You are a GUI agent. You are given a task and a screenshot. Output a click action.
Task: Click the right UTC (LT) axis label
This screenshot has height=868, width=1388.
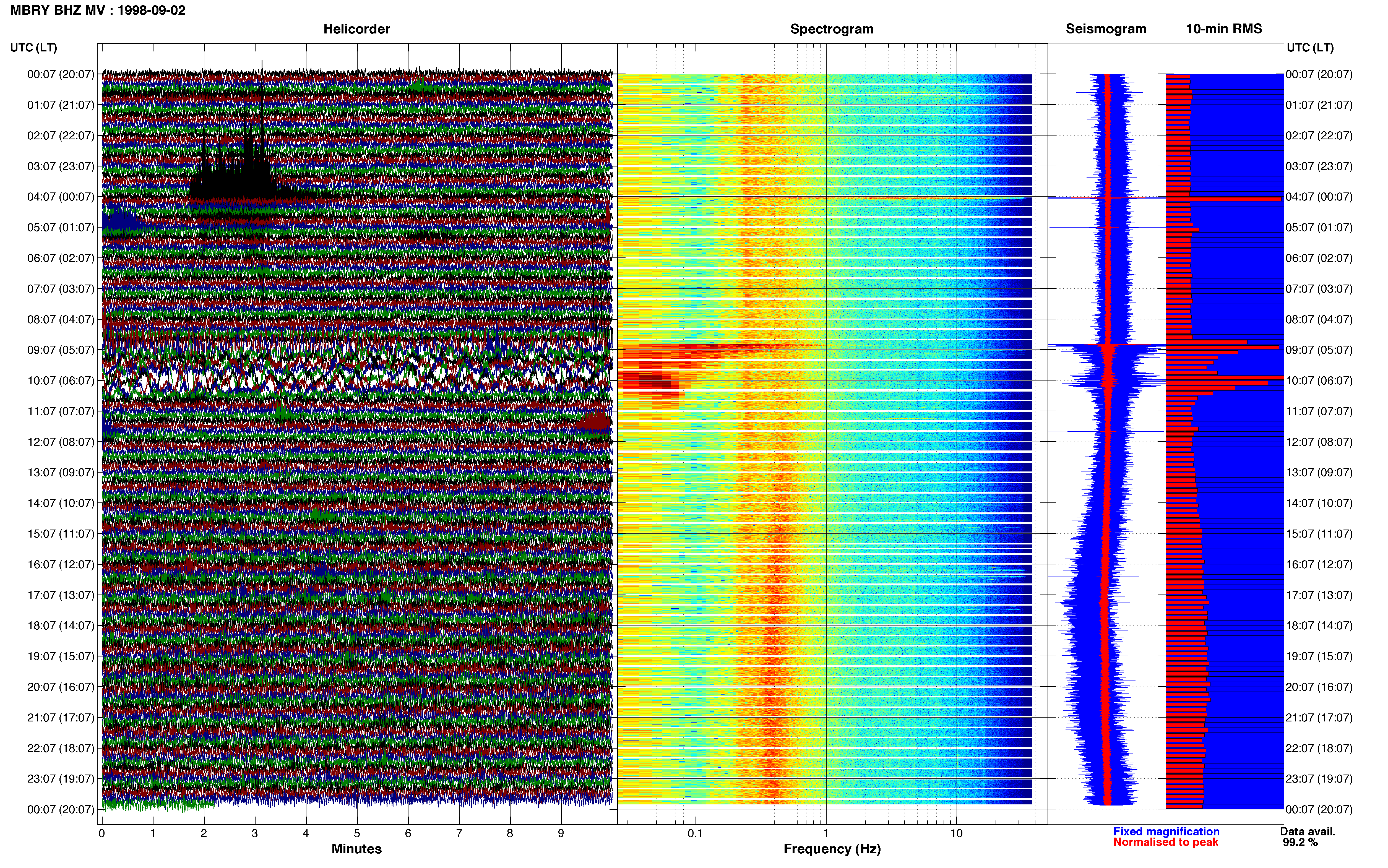pyautogui.click(x=1310, y=48)
